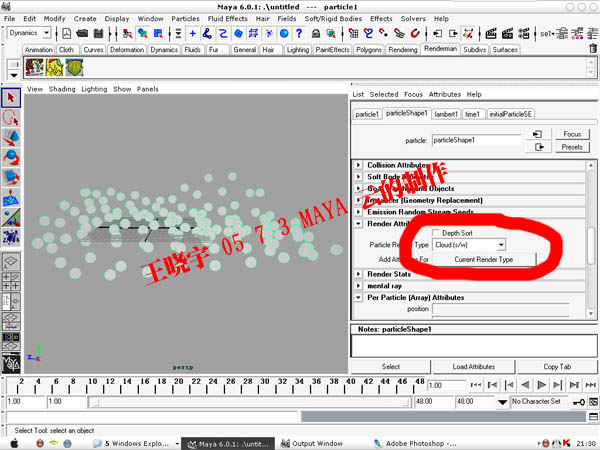Viewport: 600px width, 450px height.
Task: Enable the Depth Sort checkbox
Action: (x=435, y=233)
